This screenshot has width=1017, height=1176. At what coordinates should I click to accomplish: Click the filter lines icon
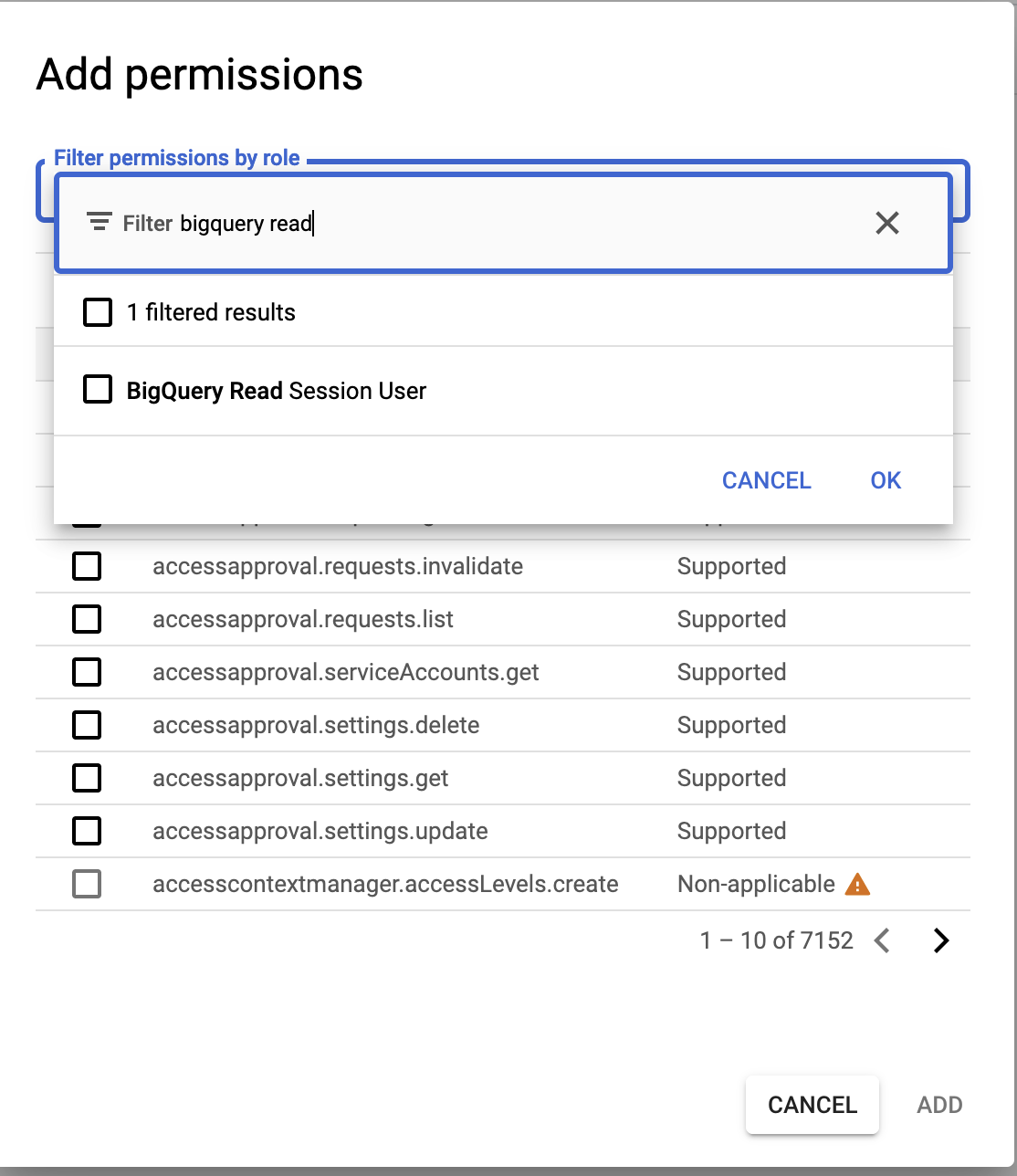[99, 222]
